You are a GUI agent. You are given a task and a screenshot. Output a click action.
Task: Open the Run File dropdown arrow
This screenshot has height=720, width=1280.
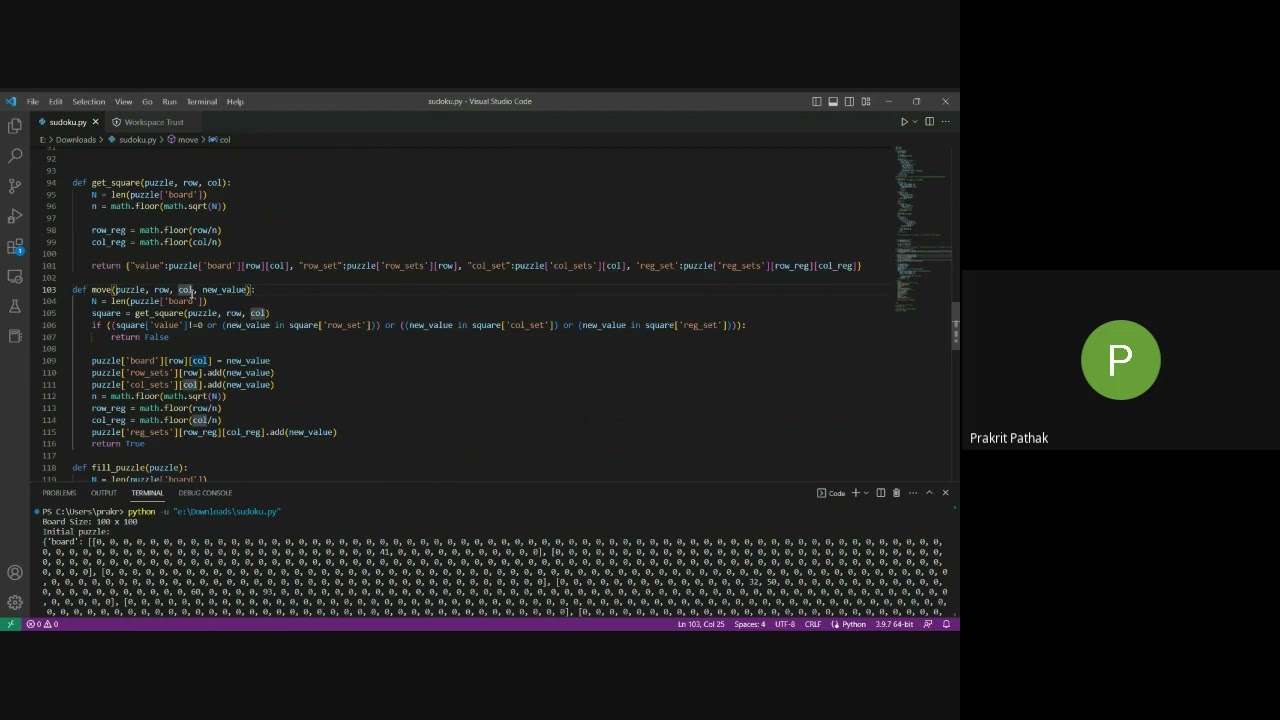914,122
